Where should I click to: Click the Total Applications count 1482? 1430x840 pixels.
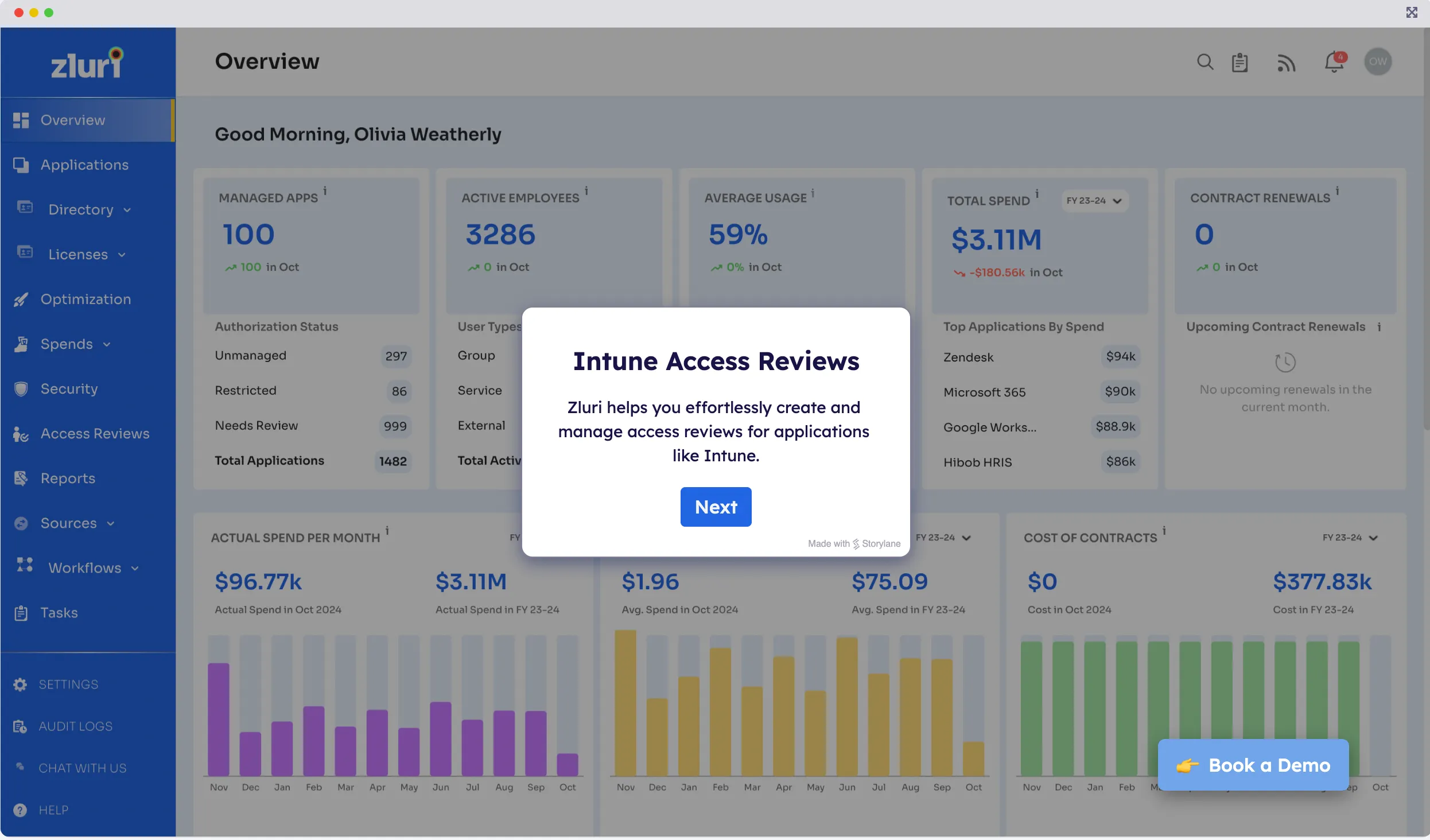393,461
